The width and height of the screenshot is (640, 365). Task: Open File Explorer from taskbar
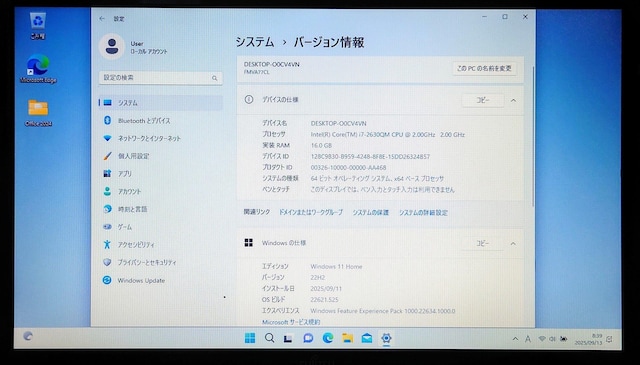click(347, 338)
